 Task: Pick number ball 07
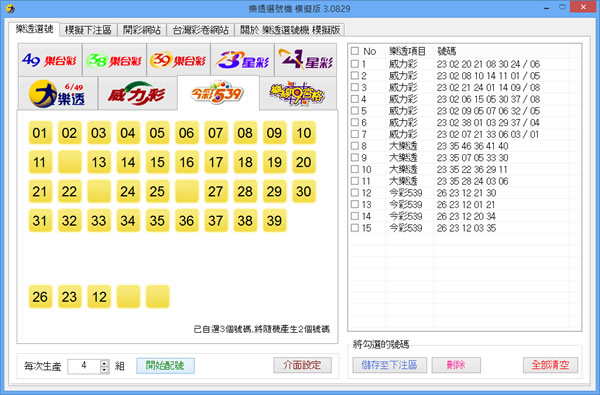click(x=216, y=133)
